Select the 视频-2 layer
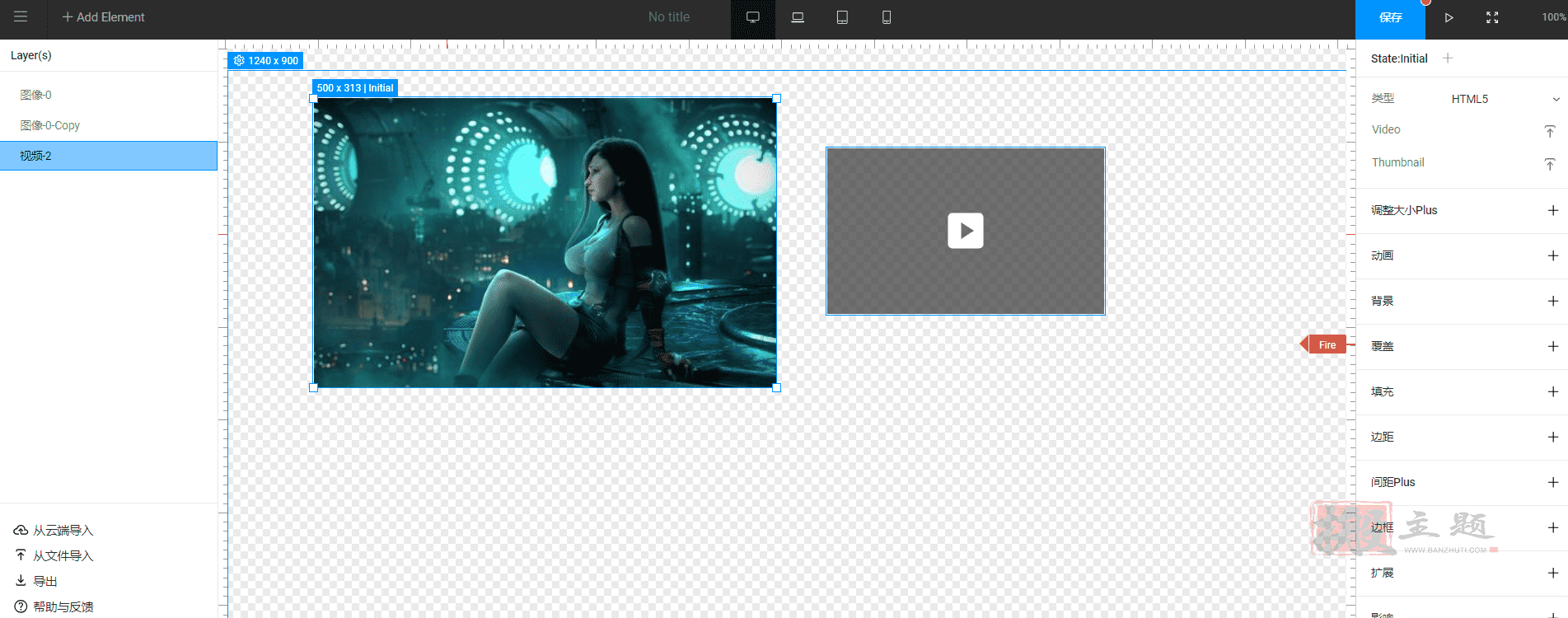 (x=109, y=156)
